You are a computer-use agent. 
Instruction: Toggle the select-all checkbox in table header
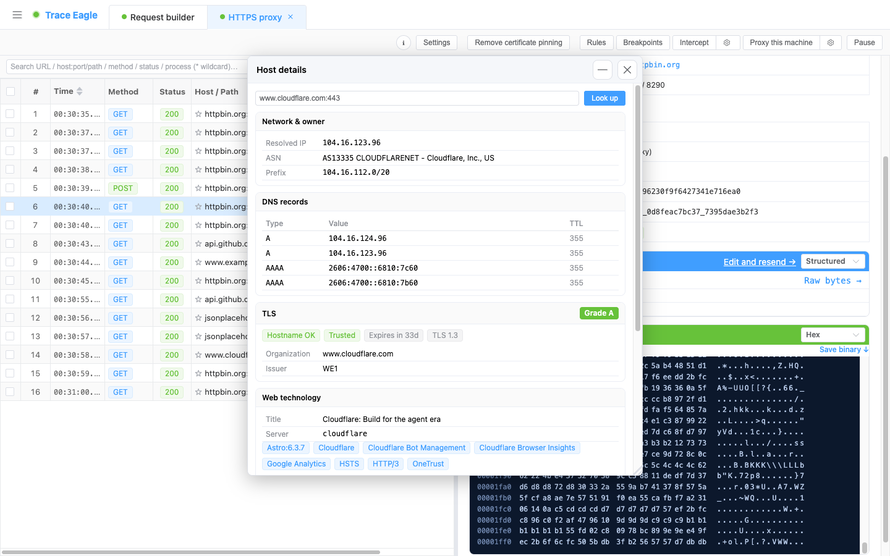tap(10, 91)
